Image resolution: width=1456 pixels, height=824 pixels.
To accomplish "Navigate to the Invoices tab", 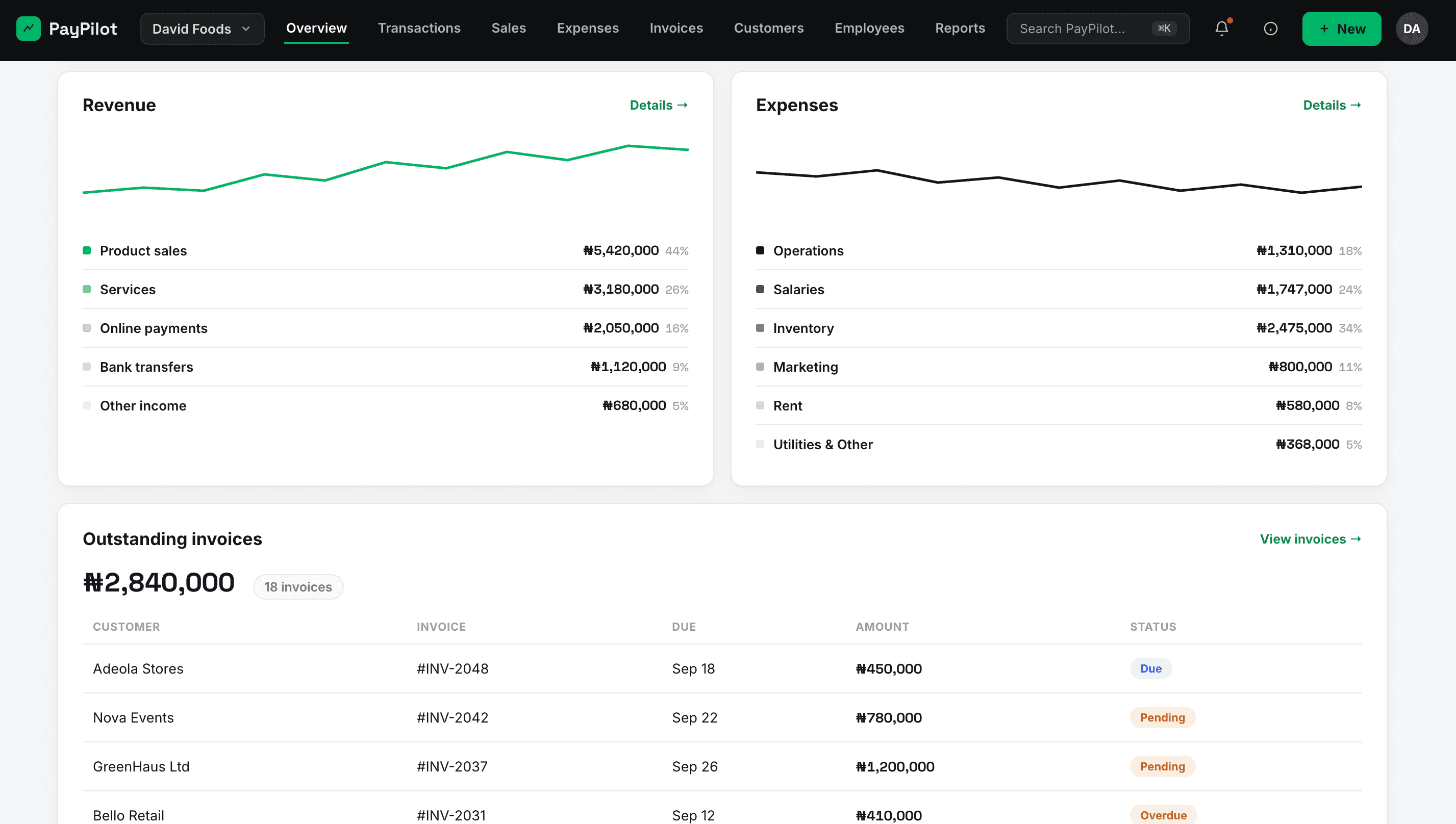I will pyautogui.click(x=676, y=28).
